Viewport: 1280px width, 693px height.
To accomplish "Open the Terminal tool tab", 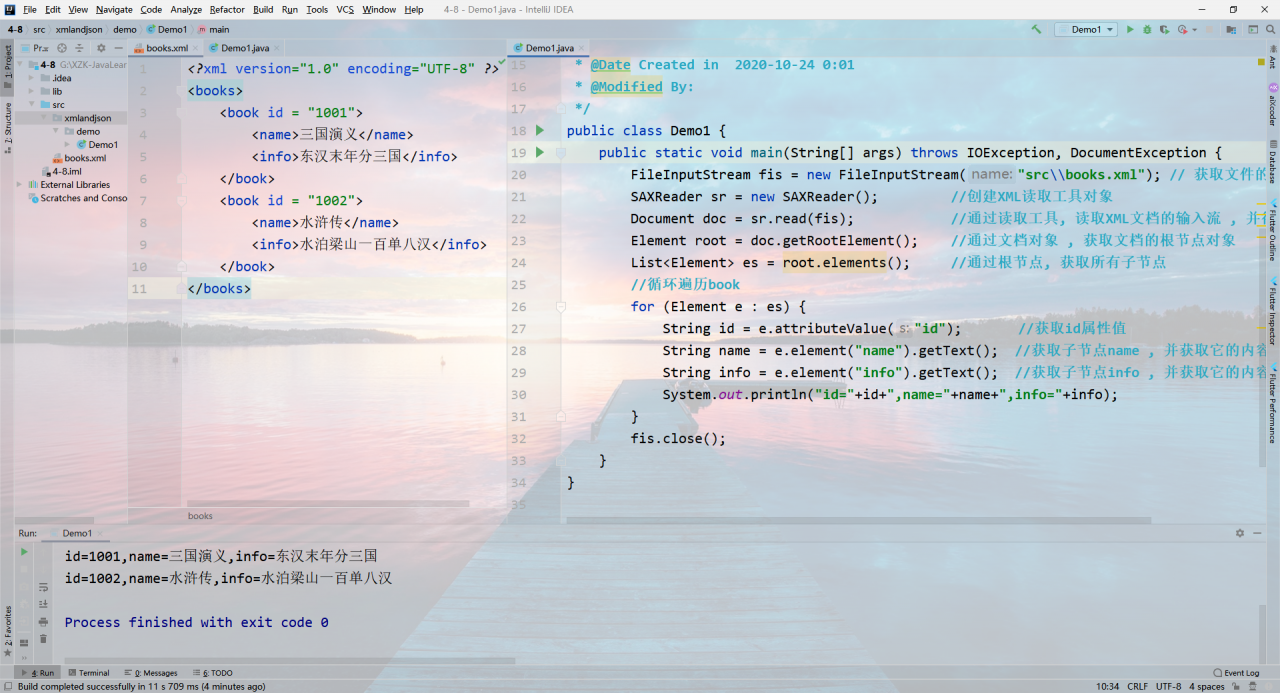I will [88, 673].
